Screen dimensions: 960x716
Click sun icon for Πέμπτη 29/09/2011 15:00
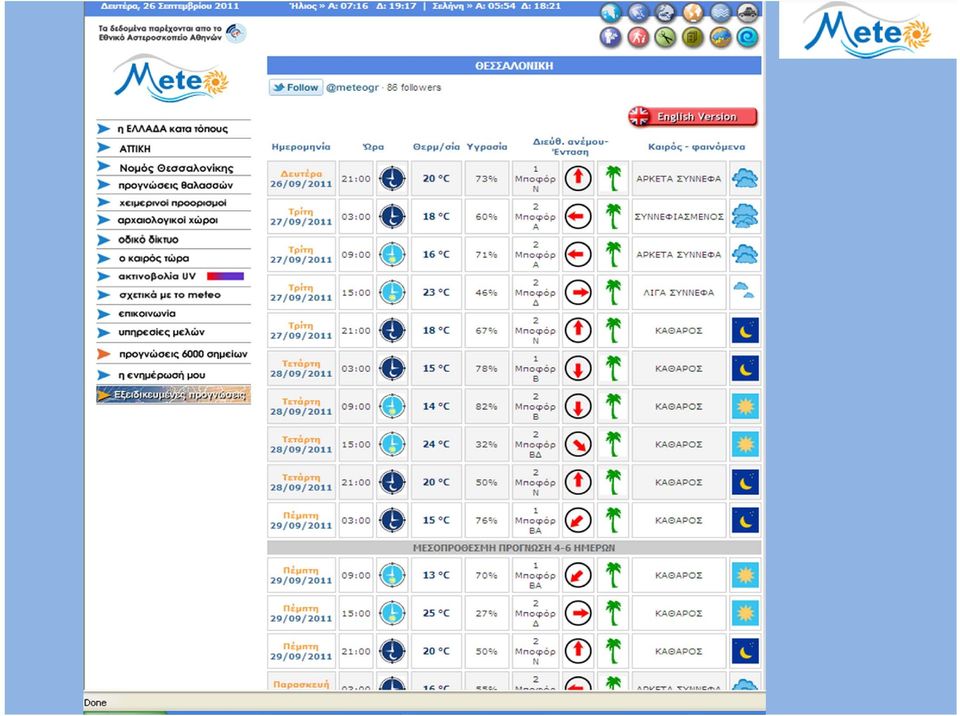pos(745,613)
